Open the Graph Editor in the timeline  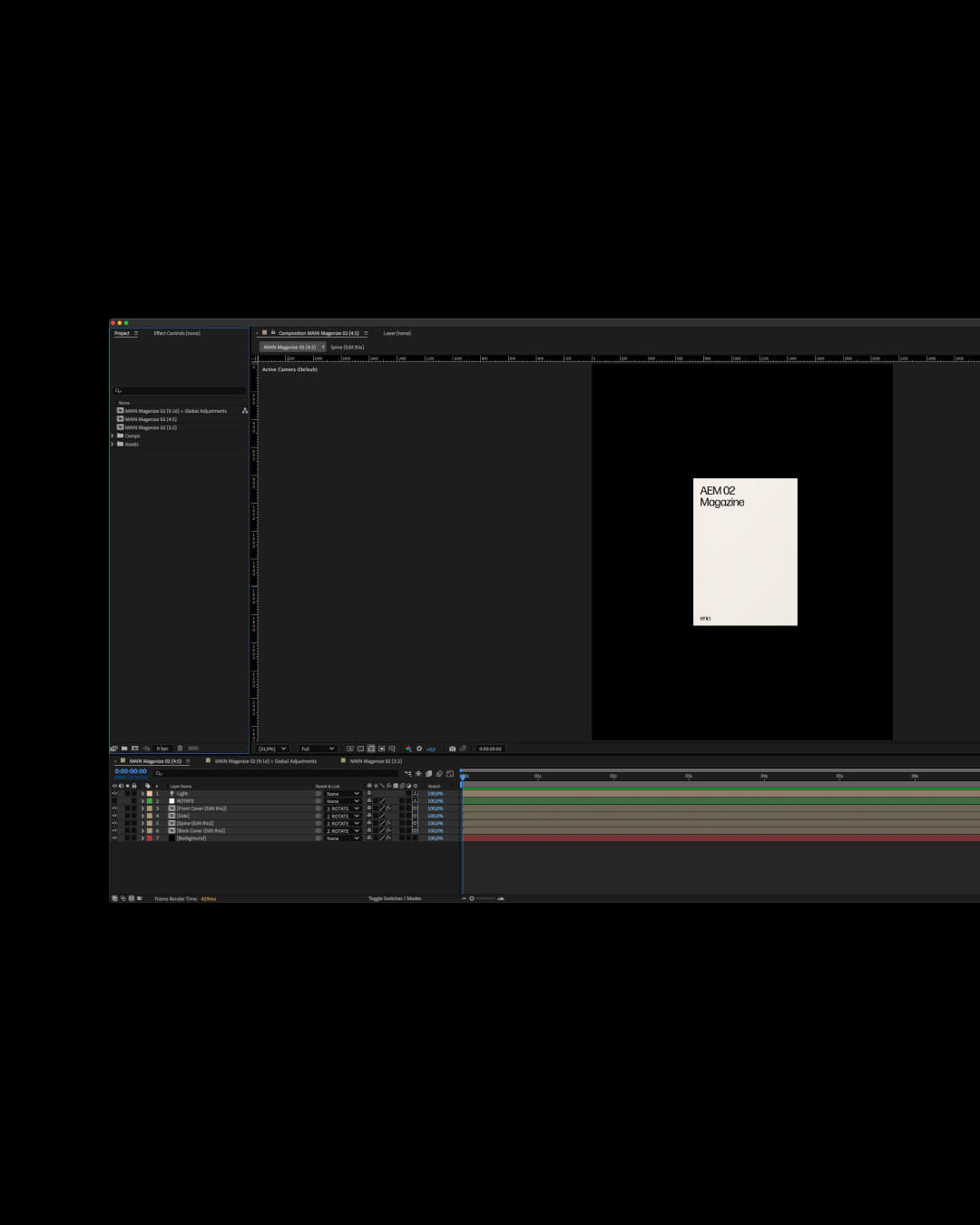coord(450,774)
